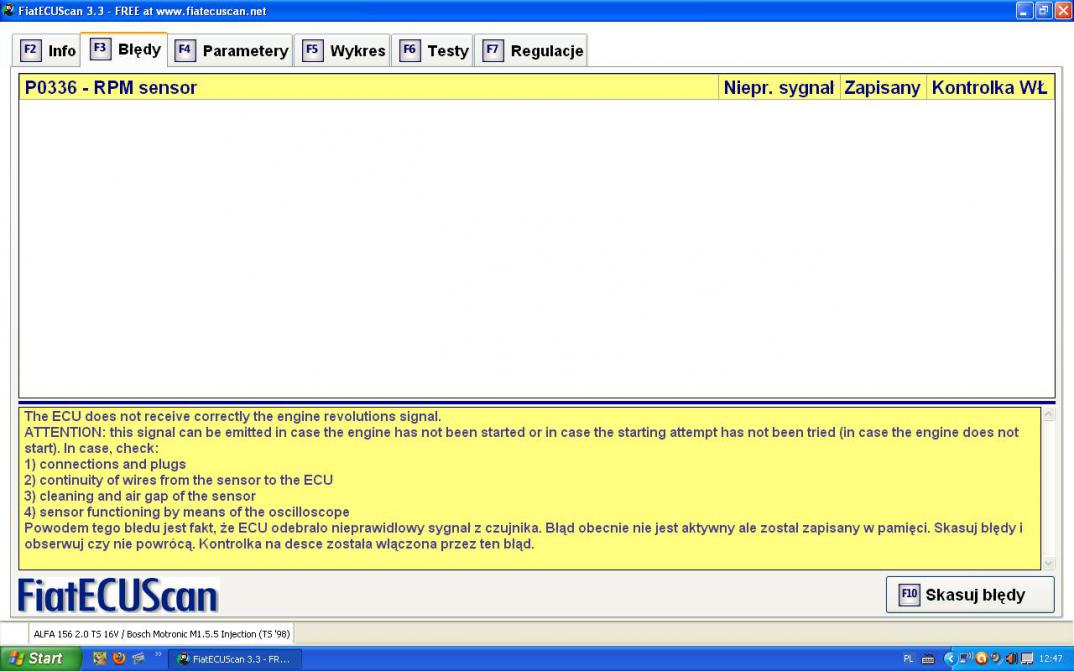The image size is (1074, 671).
Task: Open the F7 Regulacje tab
Action: click(531, 51)
